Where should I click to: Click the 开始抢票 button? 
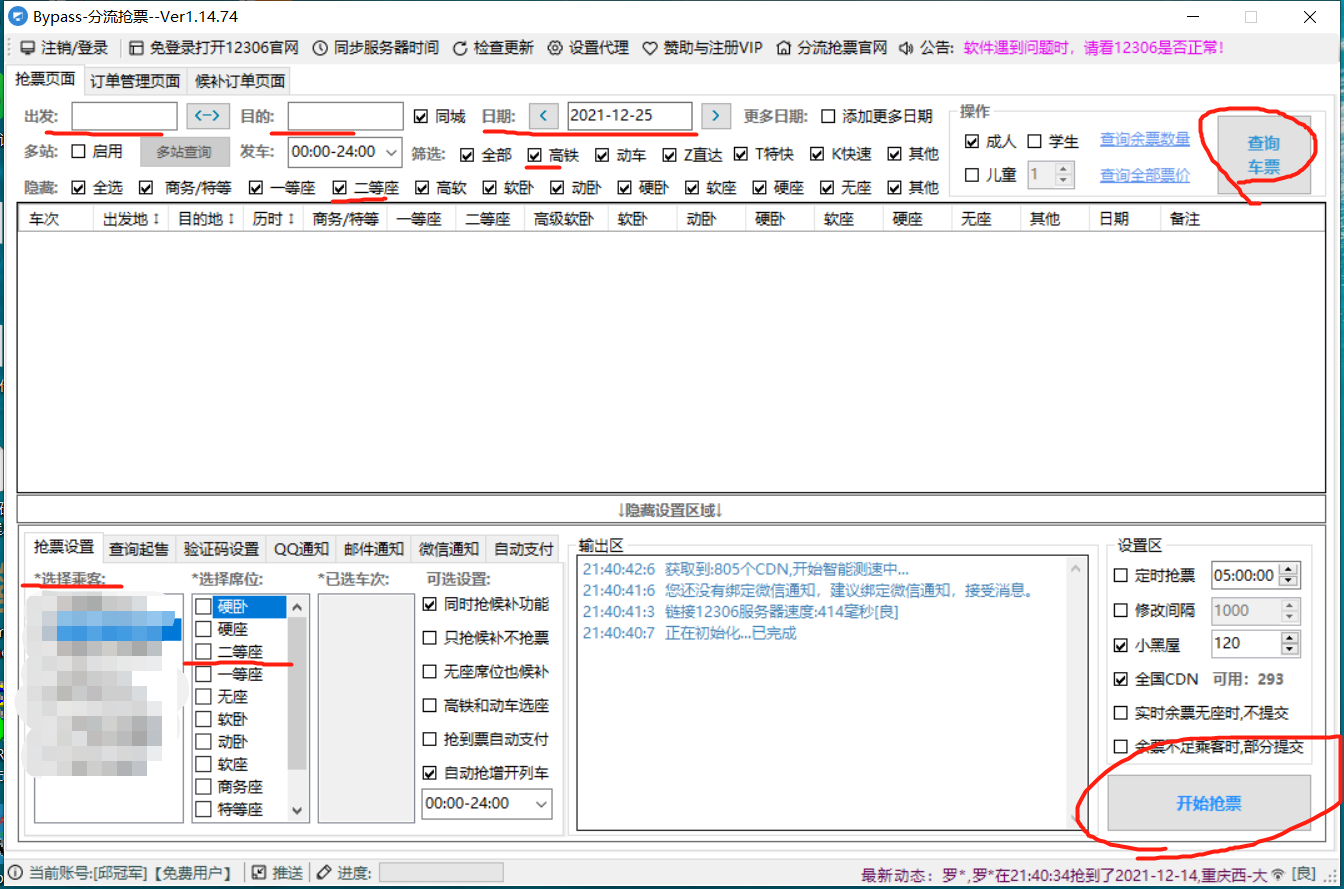pos(1209,803)
